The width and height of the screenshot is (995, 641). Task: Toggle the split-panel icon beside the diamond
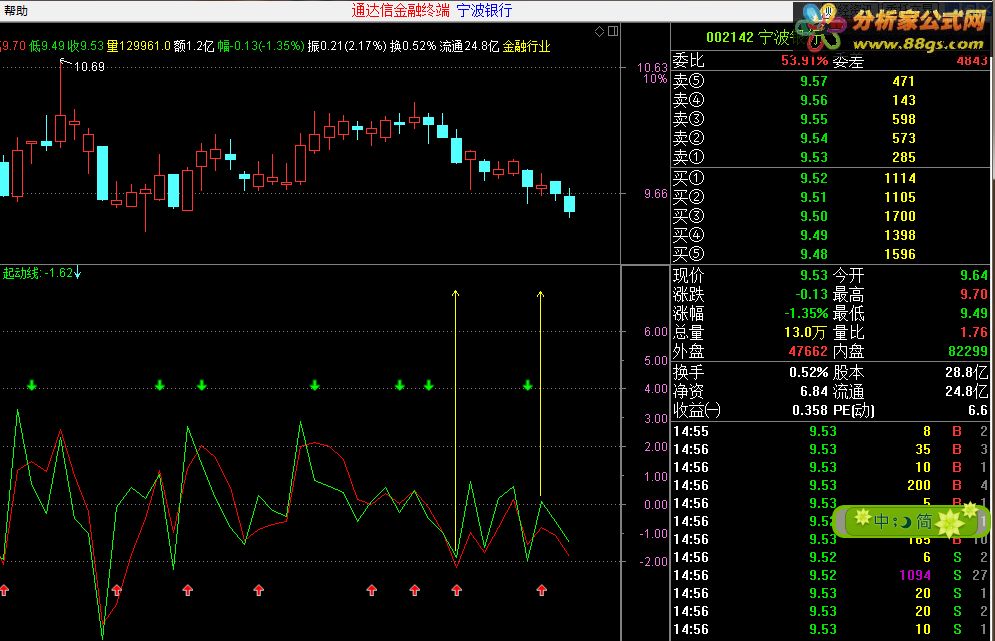[x=613, y=31]
